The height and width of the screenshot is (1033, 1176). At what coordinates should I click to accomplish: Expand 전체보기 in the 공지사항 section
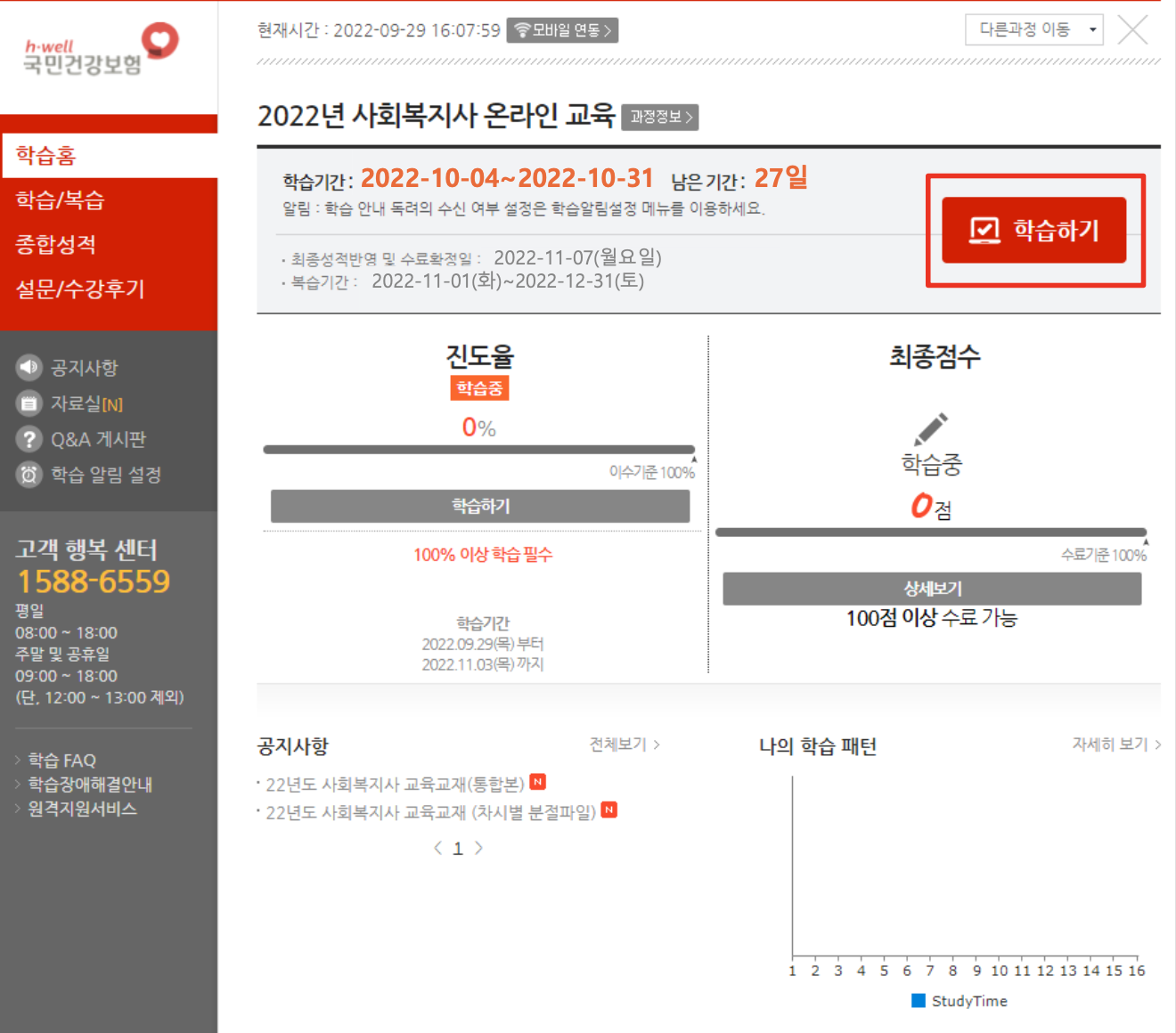(622, 744)
